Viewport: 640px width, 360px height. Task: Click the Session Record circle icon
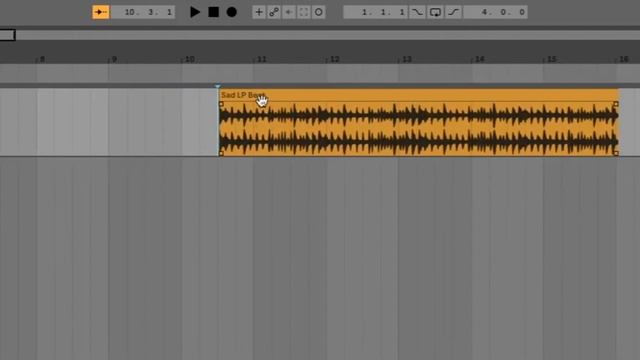[x=319, y=12]
